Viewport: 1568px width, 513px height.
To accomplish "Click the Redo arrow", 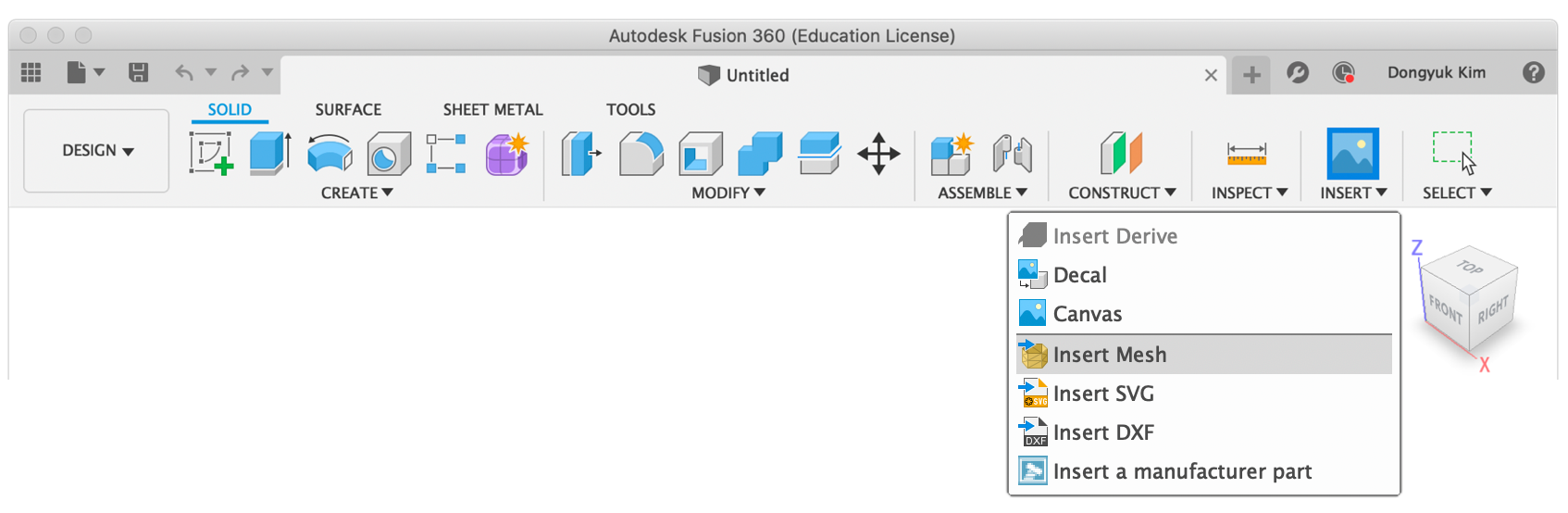I will 240,72.
